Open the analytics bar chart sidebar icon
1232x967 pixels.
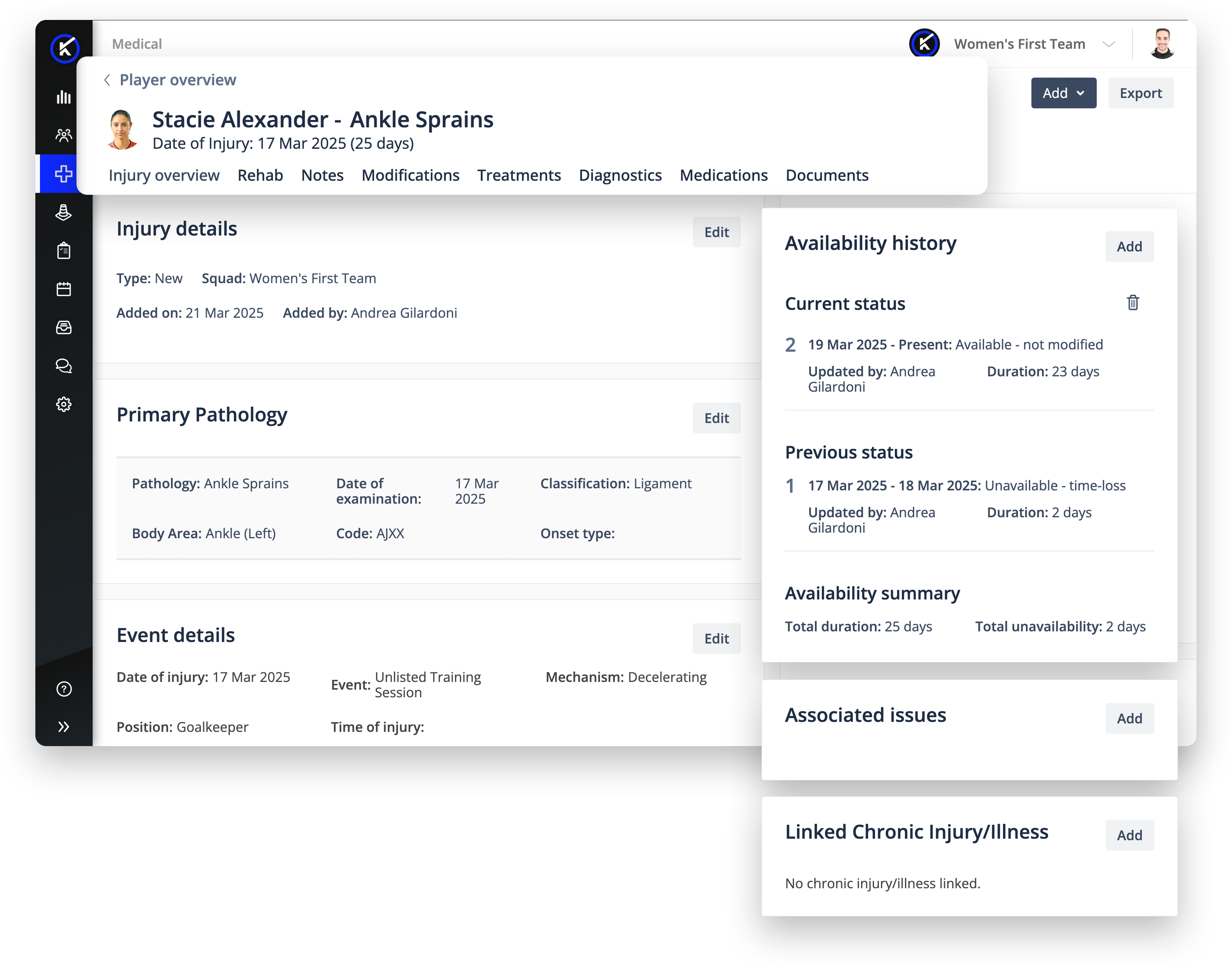[x=64, y=97]
